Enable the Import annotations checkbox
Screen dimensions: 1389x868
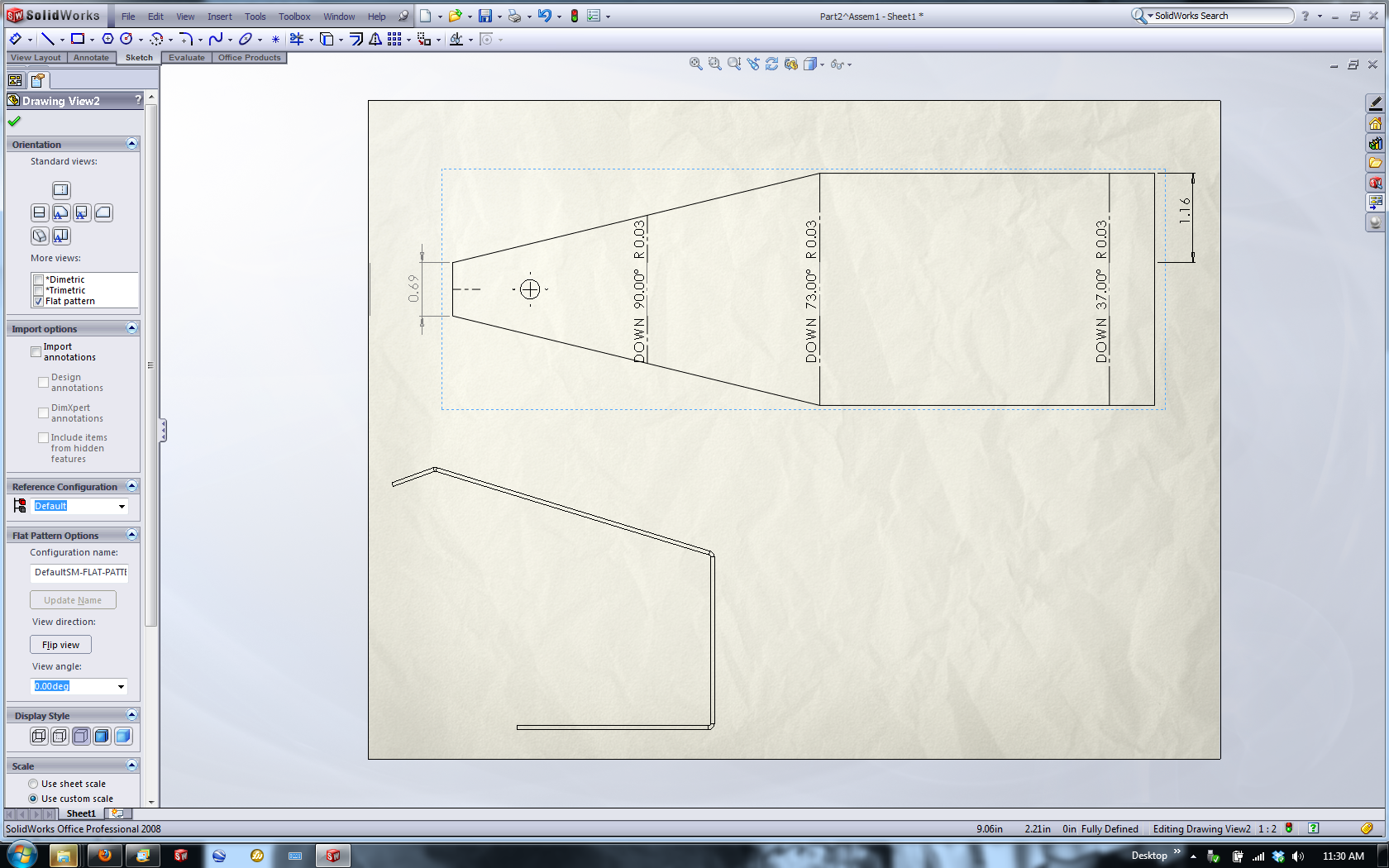coord(36,351)
